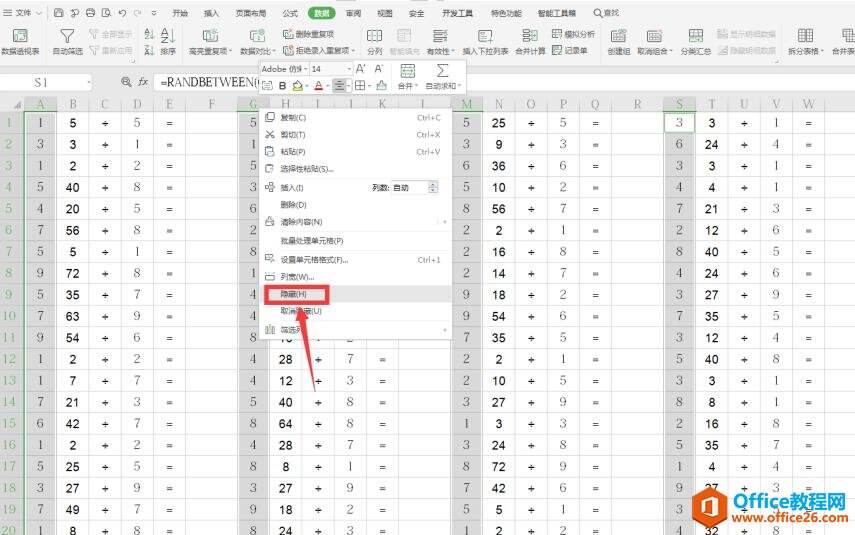Switch to the 特色功能 ribbon tab
855x535 pixels.
click(505, 13)
